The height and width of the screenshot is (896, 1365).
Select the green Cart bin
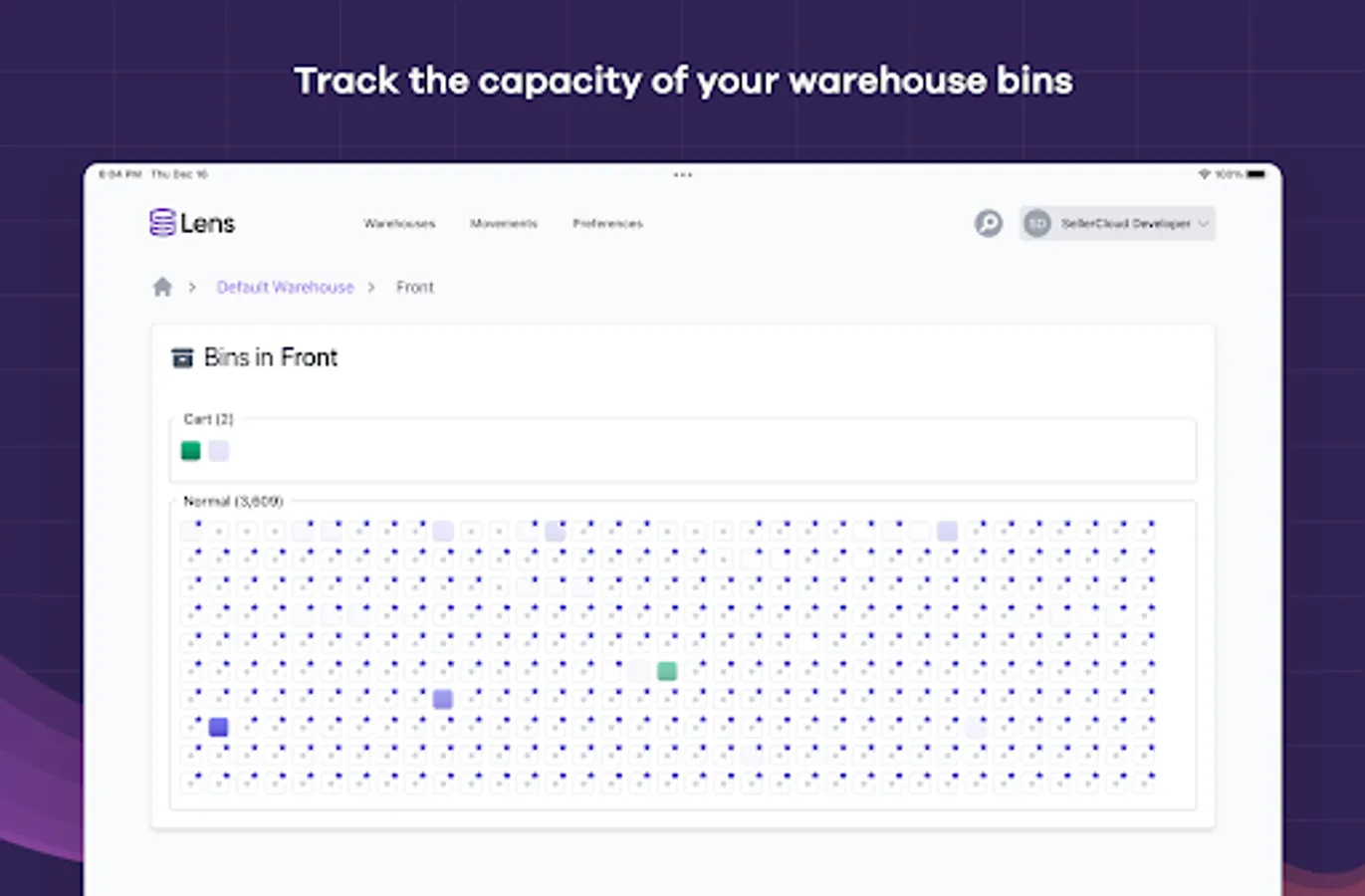191,451
